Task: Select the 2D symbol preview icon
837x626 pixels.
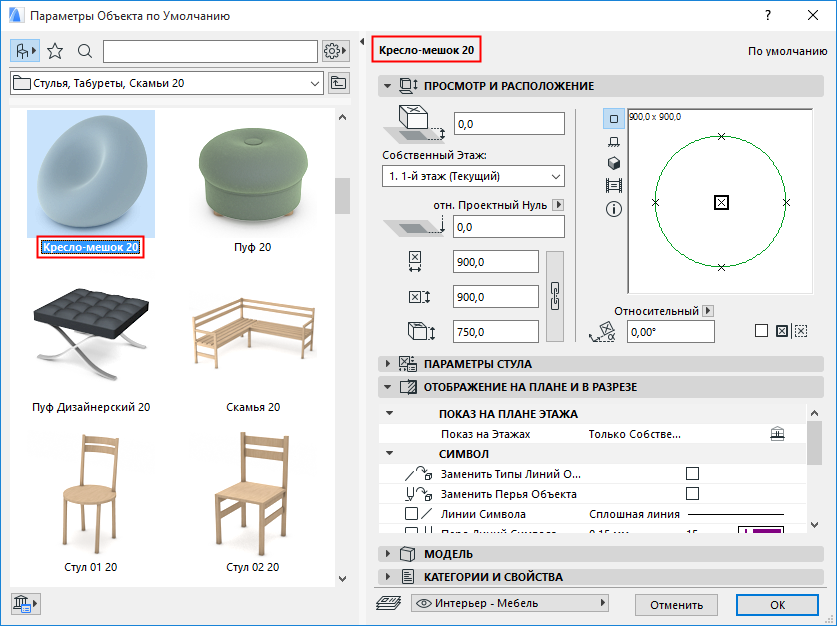Action: (614, 119)
